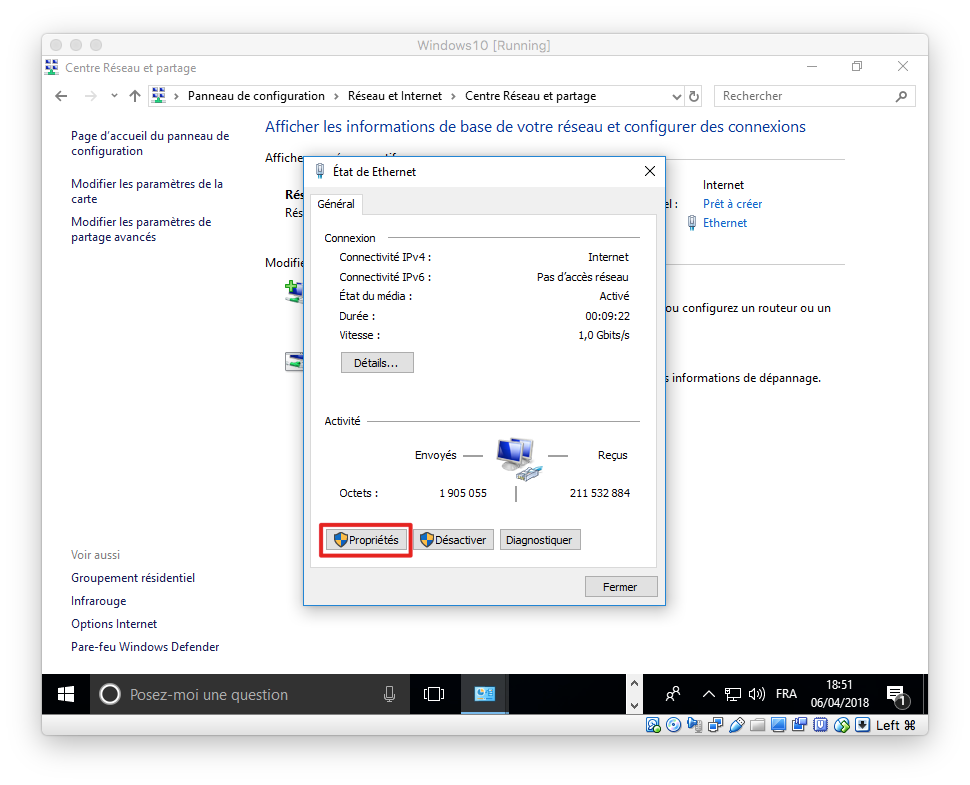Image resolution: width=970 pixels, height=785 pixels.
Task: Click the Désactiver button
Action: tap(453, 540)
